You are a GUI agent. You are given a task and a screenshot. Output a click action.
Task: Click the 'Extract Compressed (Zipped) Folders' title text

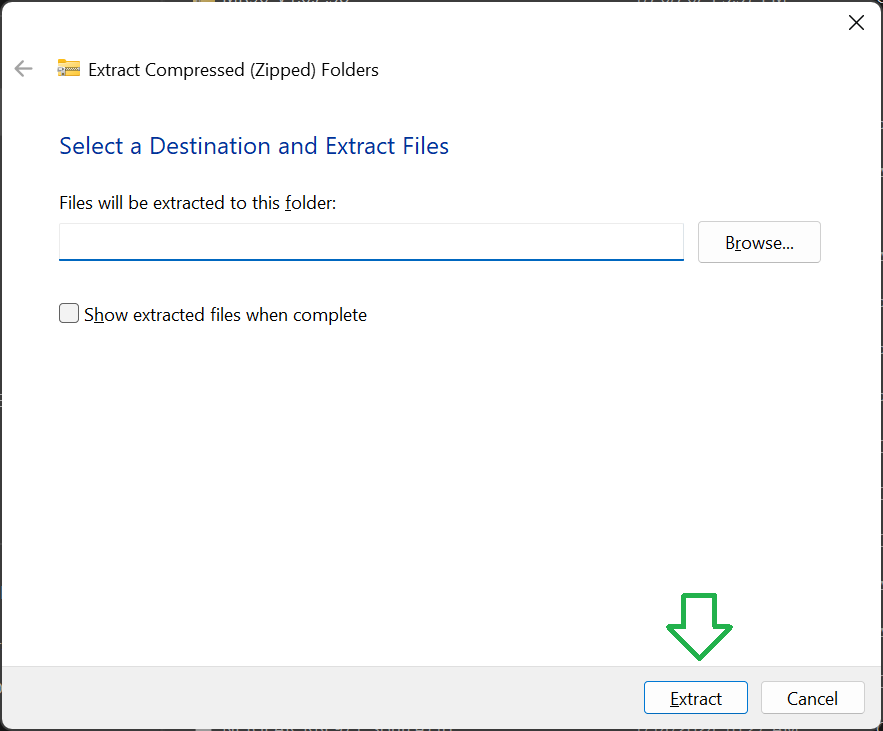(233, 70)
